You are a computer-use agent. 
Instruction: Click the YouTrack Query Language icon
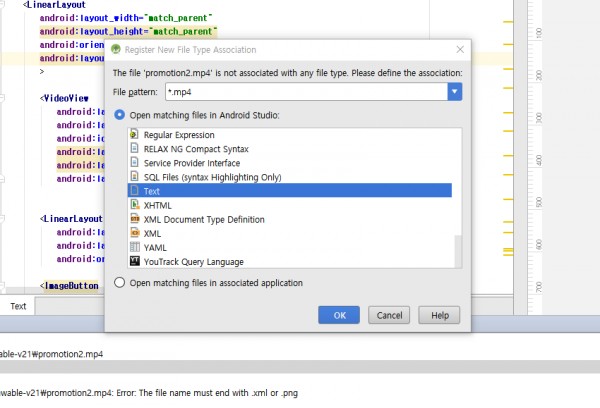pyautogui.click(x=135, y=261)
